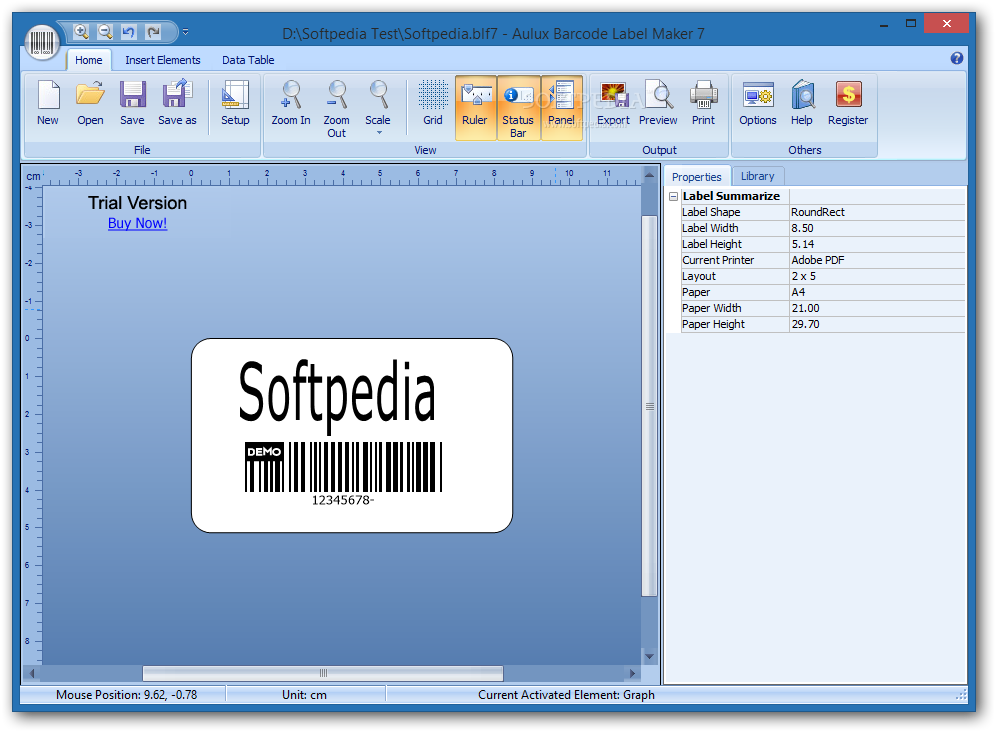The width and height of the screenshot is (996, 732).
Task: Switch to the Home ribbon tab
Action: pyautogui.click(x=88, y=60)
